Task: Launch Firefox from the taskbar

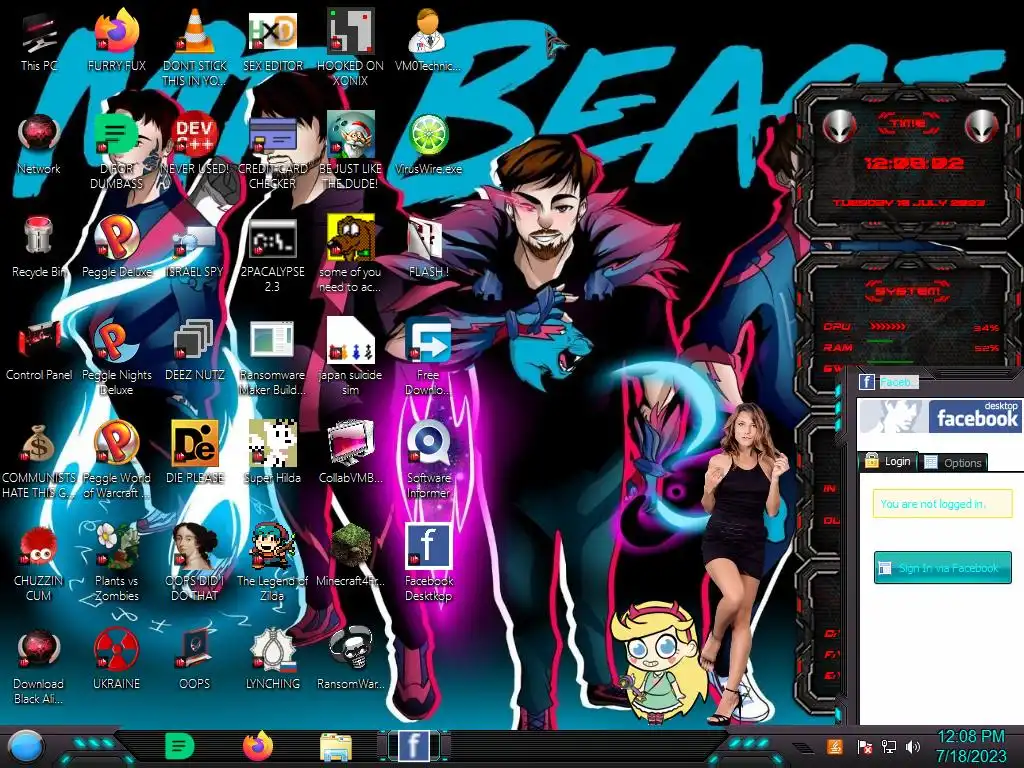Action: pos(257,746)
